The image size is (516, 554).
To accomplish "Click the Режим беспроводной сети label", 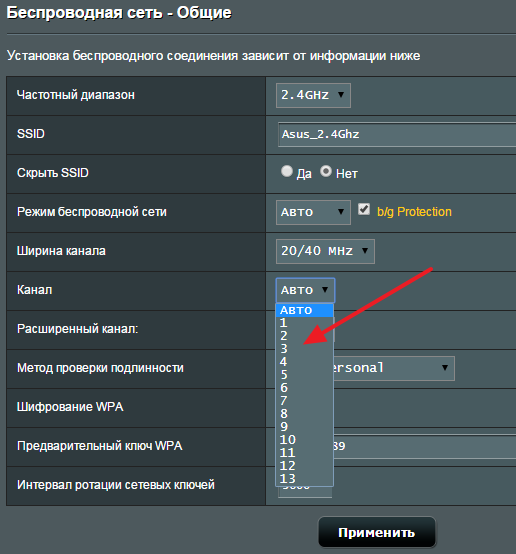I will [92, 212].
